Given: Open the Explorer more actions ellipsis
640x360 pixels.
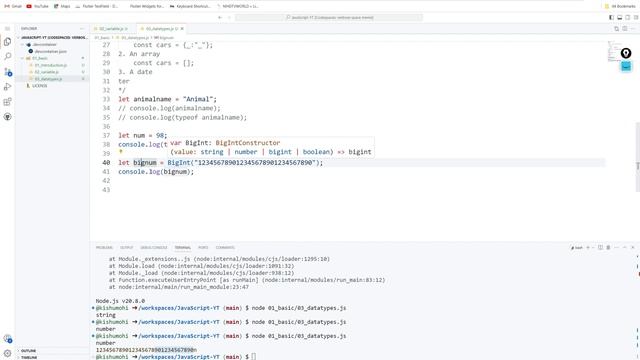Looking at the screenshot, I should point(82,29).
